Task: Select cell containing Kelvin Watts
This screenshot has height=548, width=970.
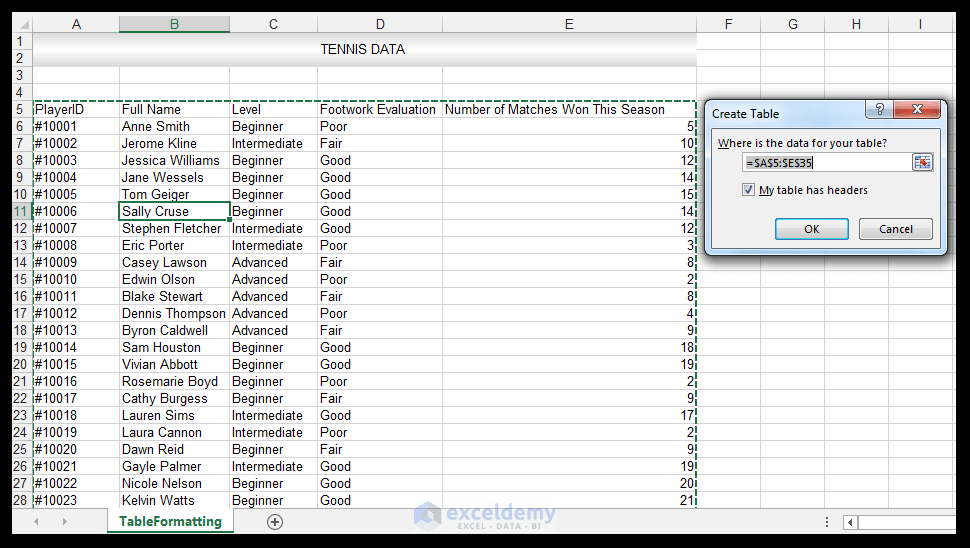Action: [x=174, y=500]
